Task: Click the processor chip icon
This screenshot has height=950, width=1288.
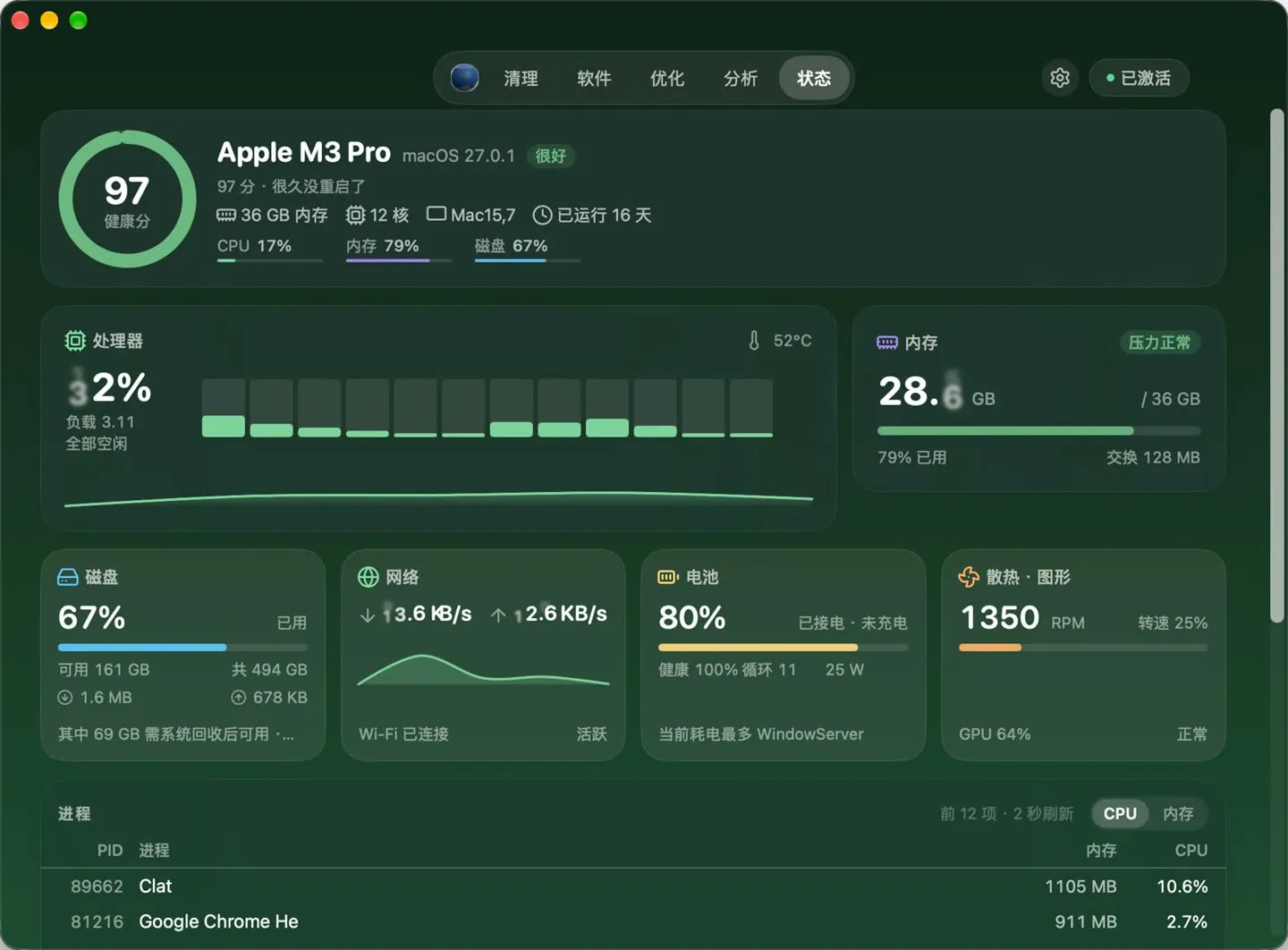Action: coord(75,341)
